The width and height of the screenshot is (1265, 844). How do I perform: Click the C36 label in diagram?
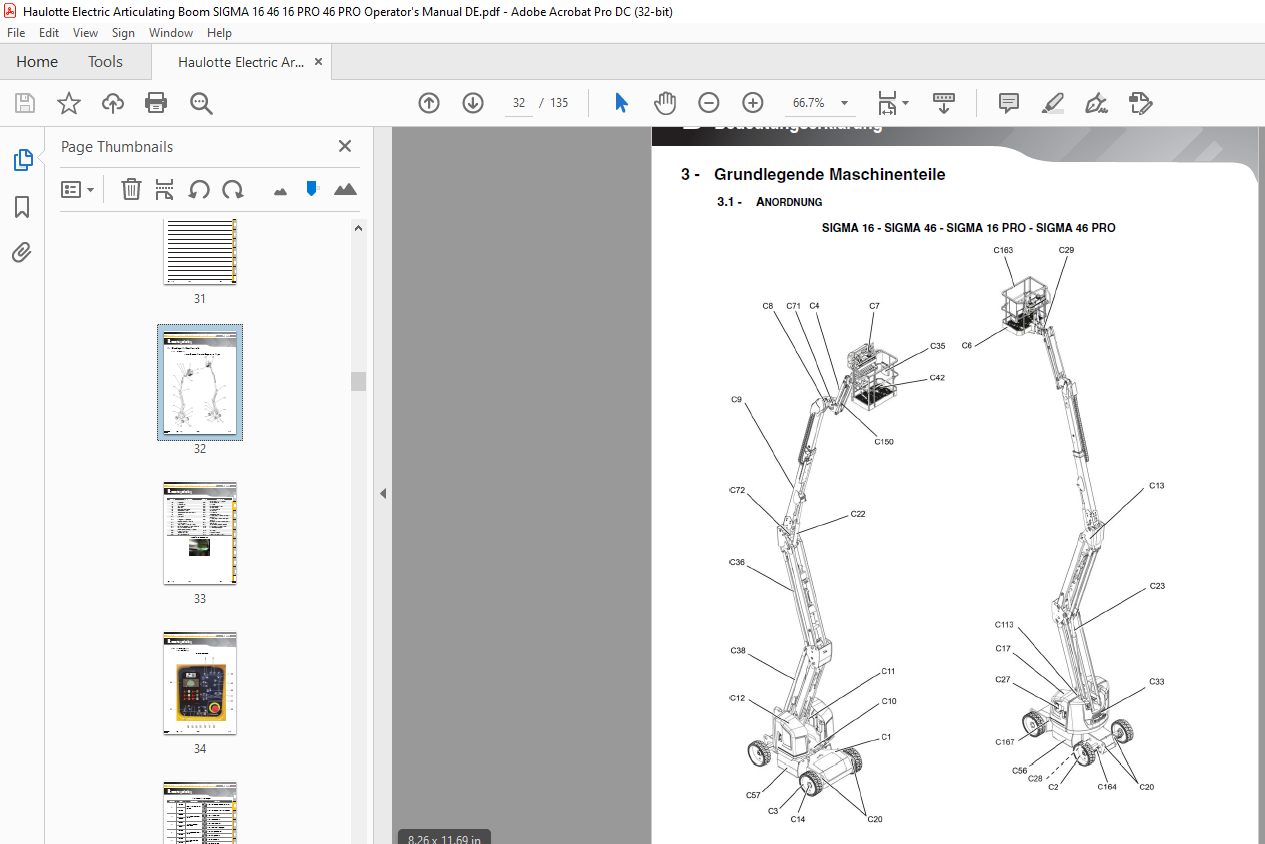[737, 563]
